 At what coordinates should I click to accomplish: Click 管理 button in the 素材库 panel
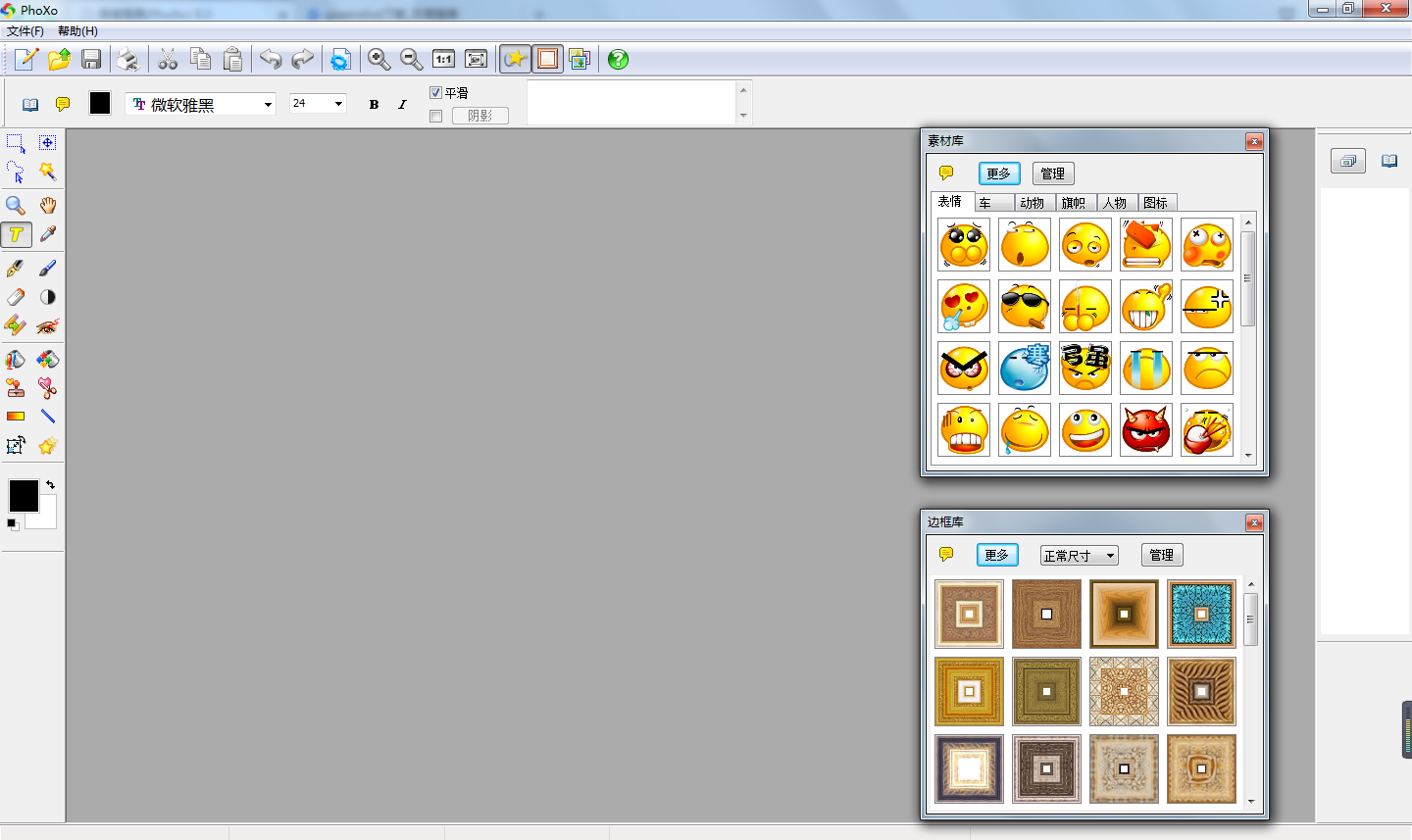click(1053, 173)
